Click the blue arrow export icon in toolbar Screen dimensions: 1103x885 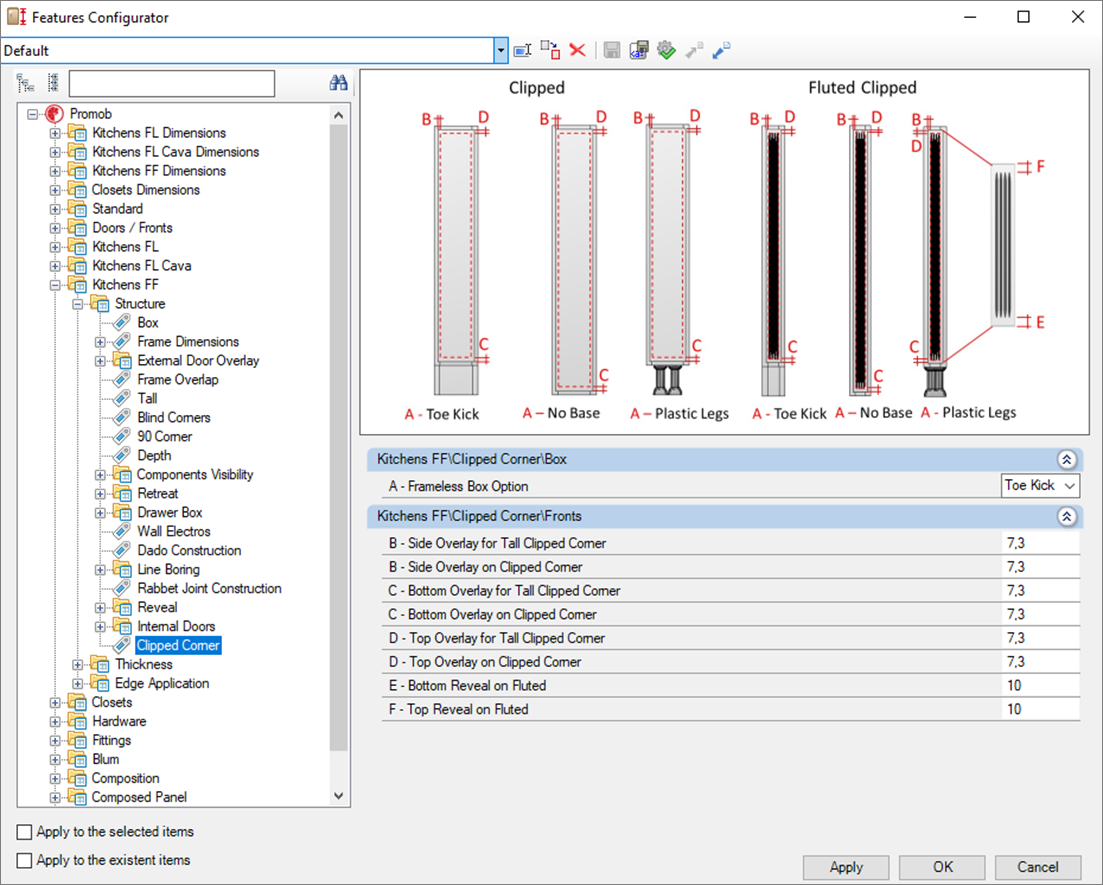click(x=721, y=50)
